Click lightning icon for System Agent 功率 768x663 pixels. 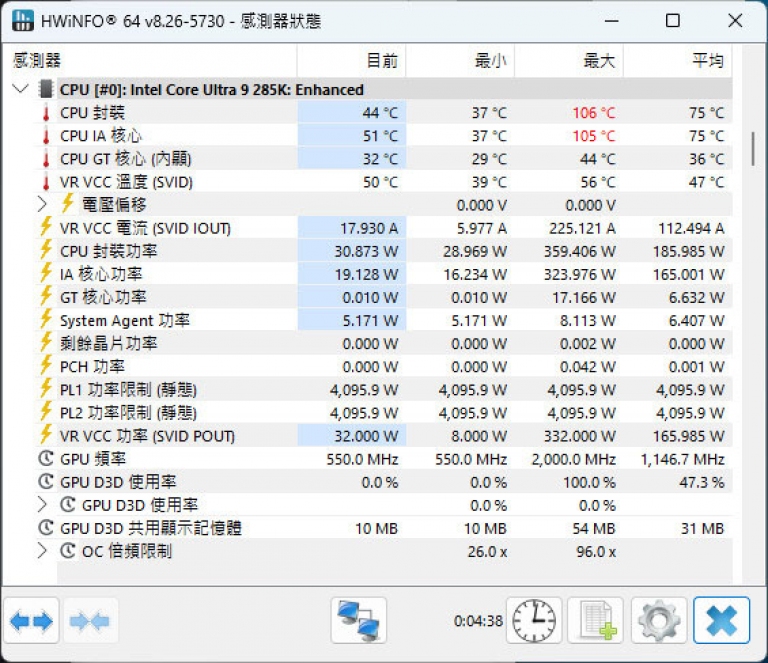(x=46, y=318)
